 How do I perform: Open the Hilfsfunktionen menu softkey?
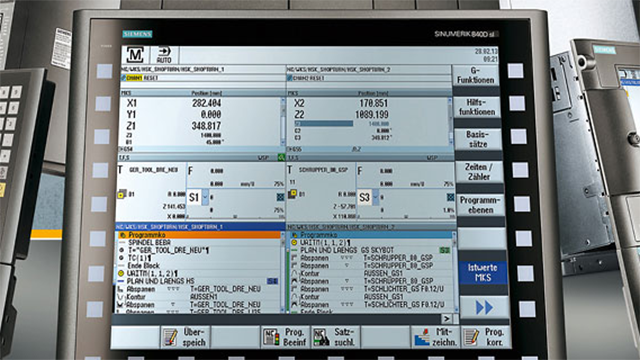coord(477,107)
